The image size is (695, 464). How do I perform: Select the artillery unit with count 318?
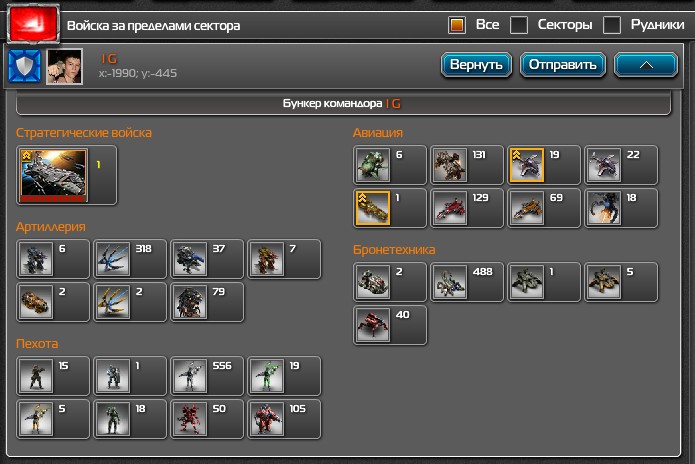click(130, 259)
